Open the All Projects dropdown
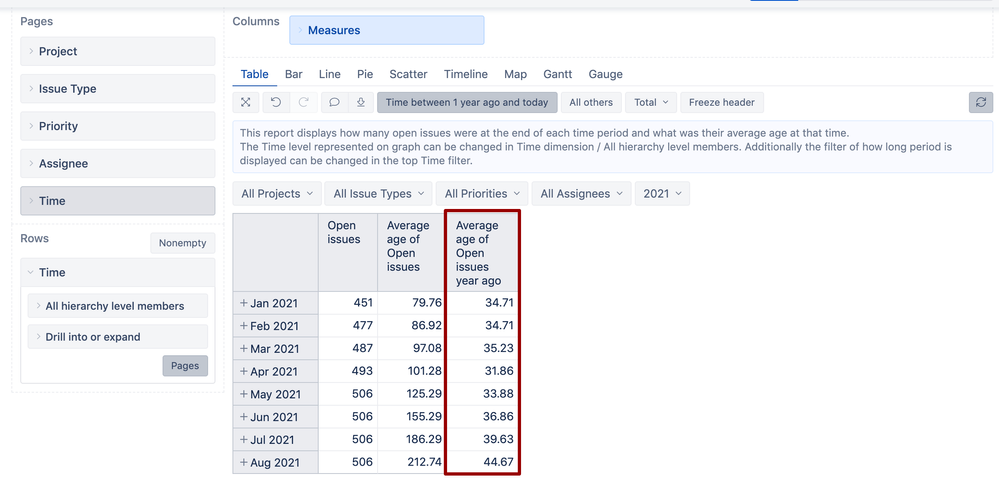The image size is (999, 487). coord(277,194)
